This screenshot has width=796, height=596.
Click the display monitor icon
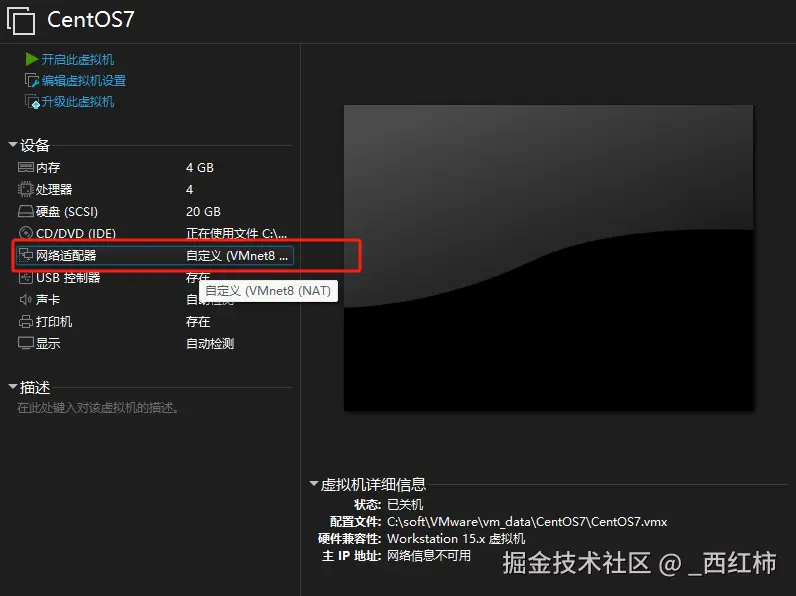coord(25,343)
